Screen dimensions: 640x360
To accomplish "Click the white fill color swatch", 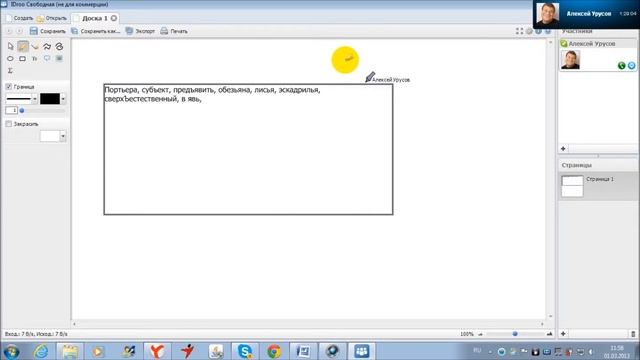I will pos(50,136).
